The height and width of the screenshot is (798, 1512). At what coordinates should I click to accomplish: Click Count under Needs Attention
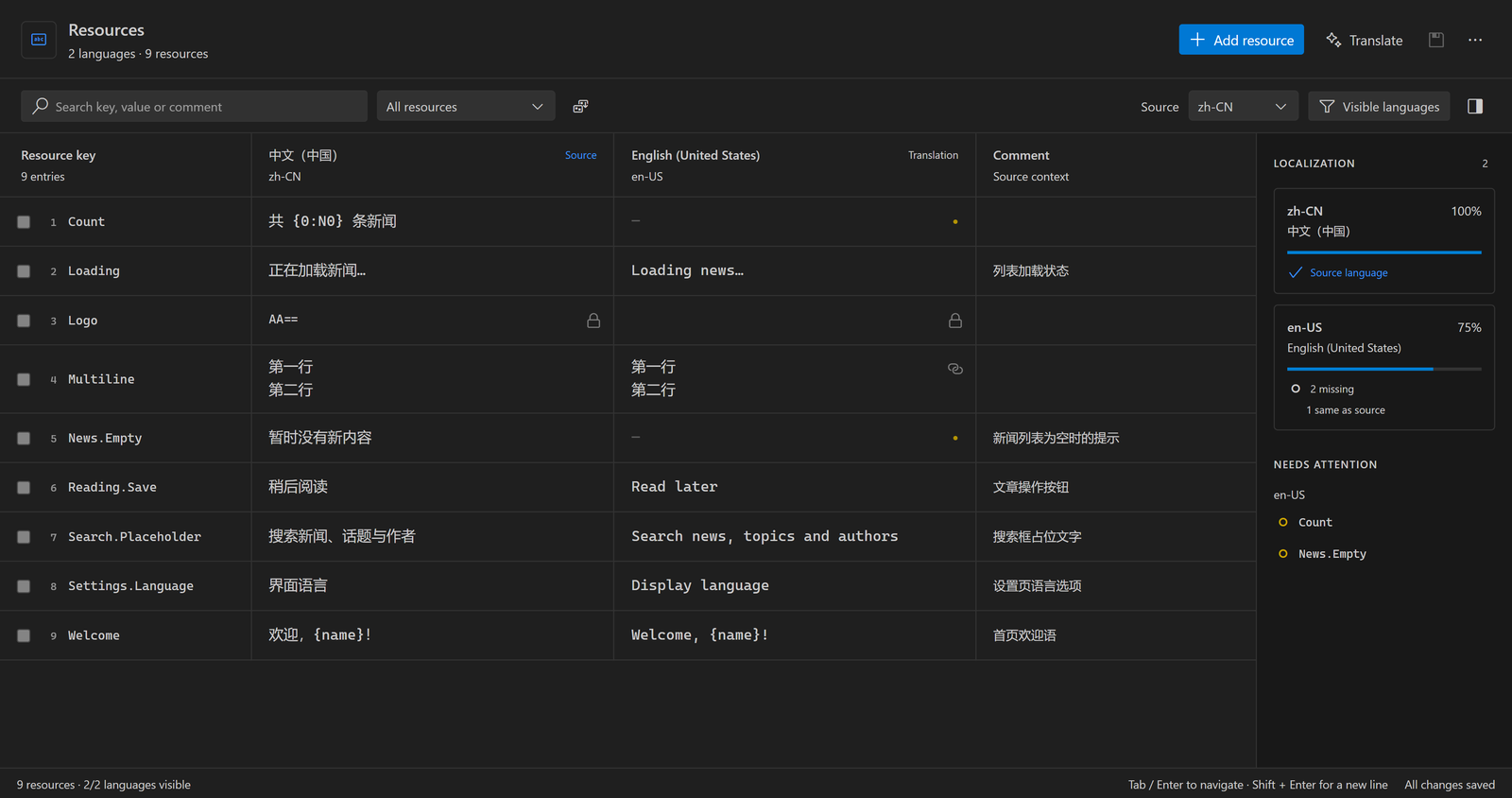tap(1314, 522)
